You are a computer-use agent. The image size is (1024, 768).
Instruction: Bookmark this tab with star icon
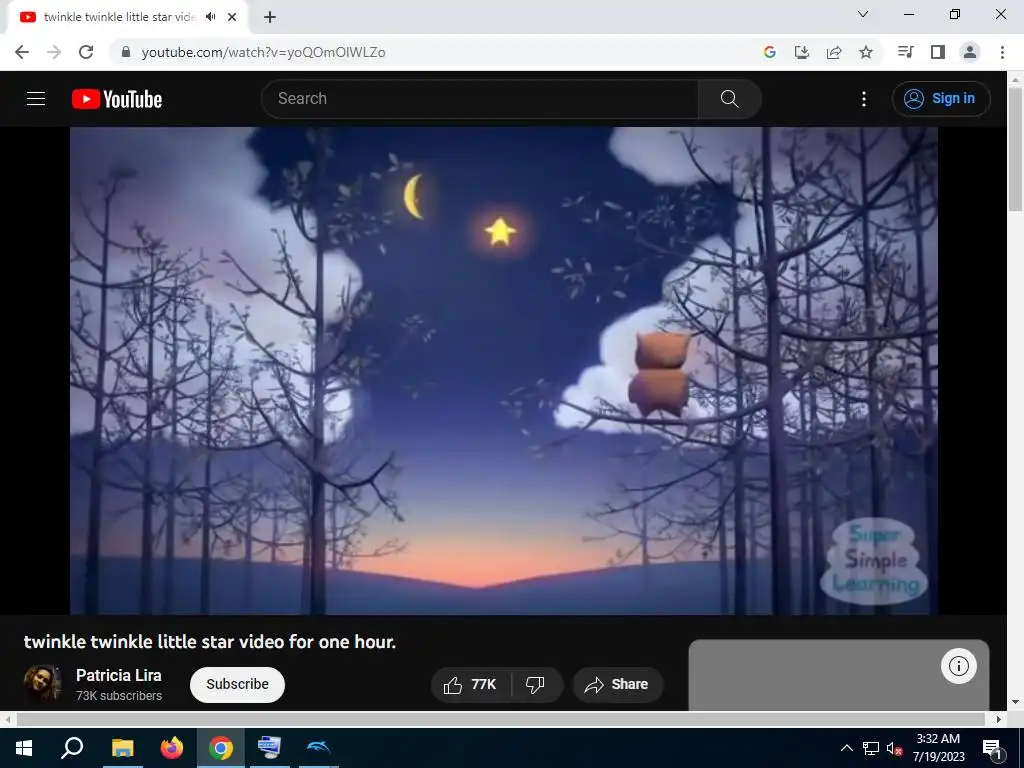click(x=866, y=52)
